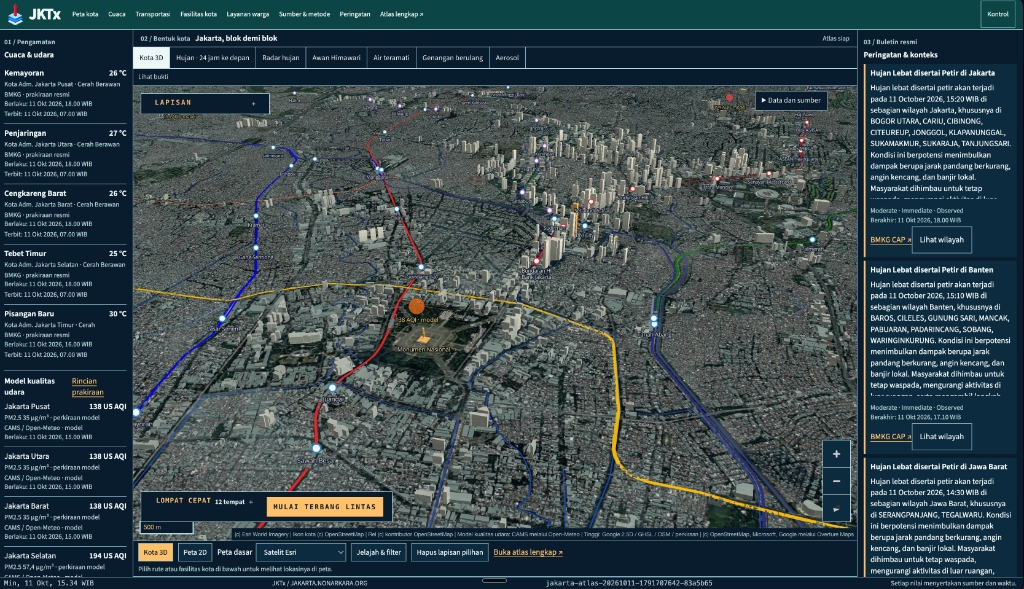Click Jakarta Utara 138 US AQI entry
The image size is (1024, 589).
point(65,471)
